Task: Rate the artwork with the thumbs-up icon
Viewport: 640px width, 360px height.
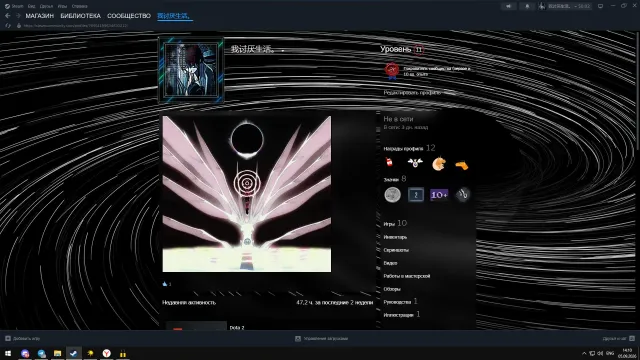Action: pyautogui.click(x=165, y=284)
